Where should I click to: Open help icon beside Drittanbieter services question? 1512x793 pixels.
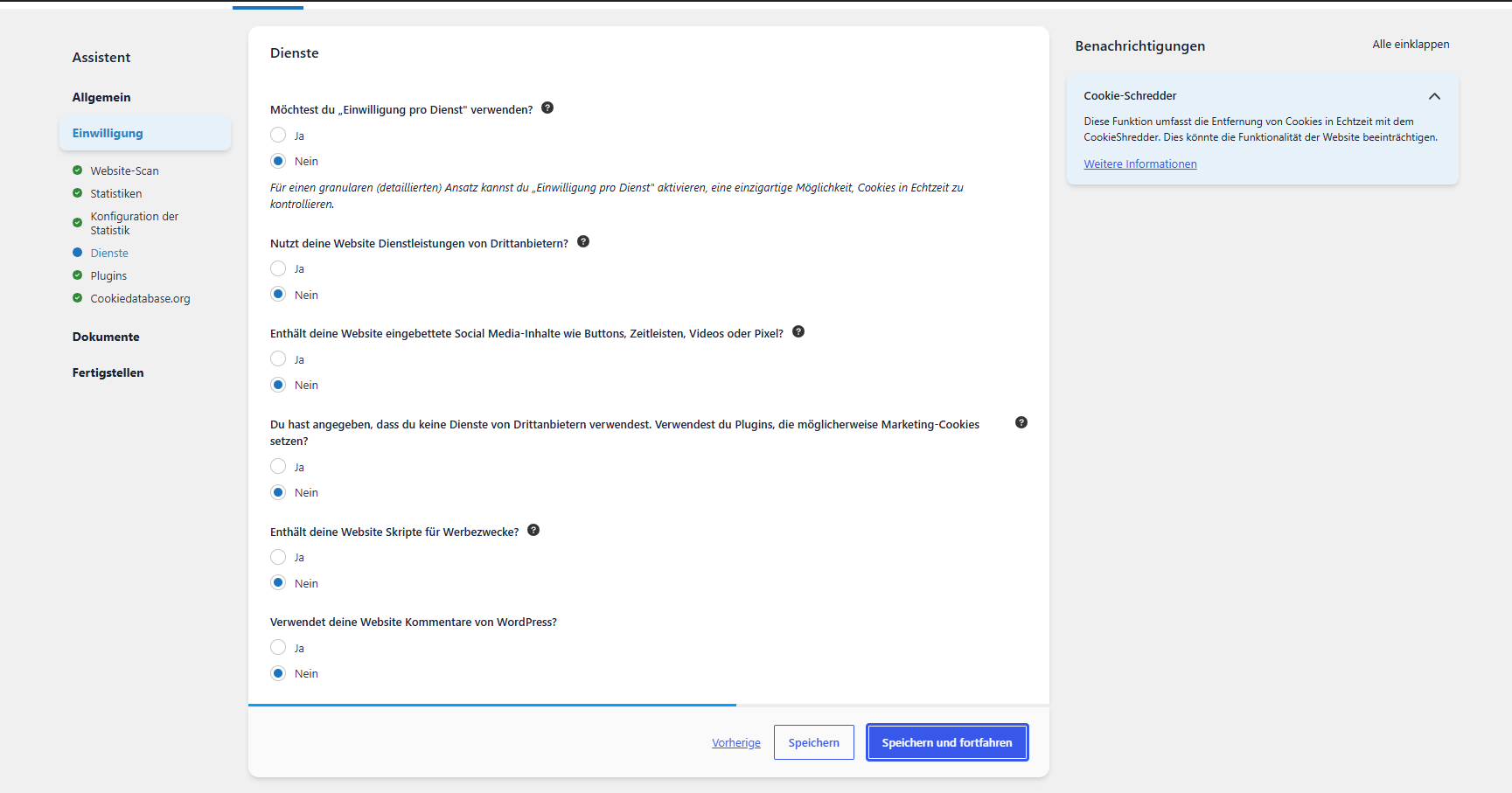(583, 241)
